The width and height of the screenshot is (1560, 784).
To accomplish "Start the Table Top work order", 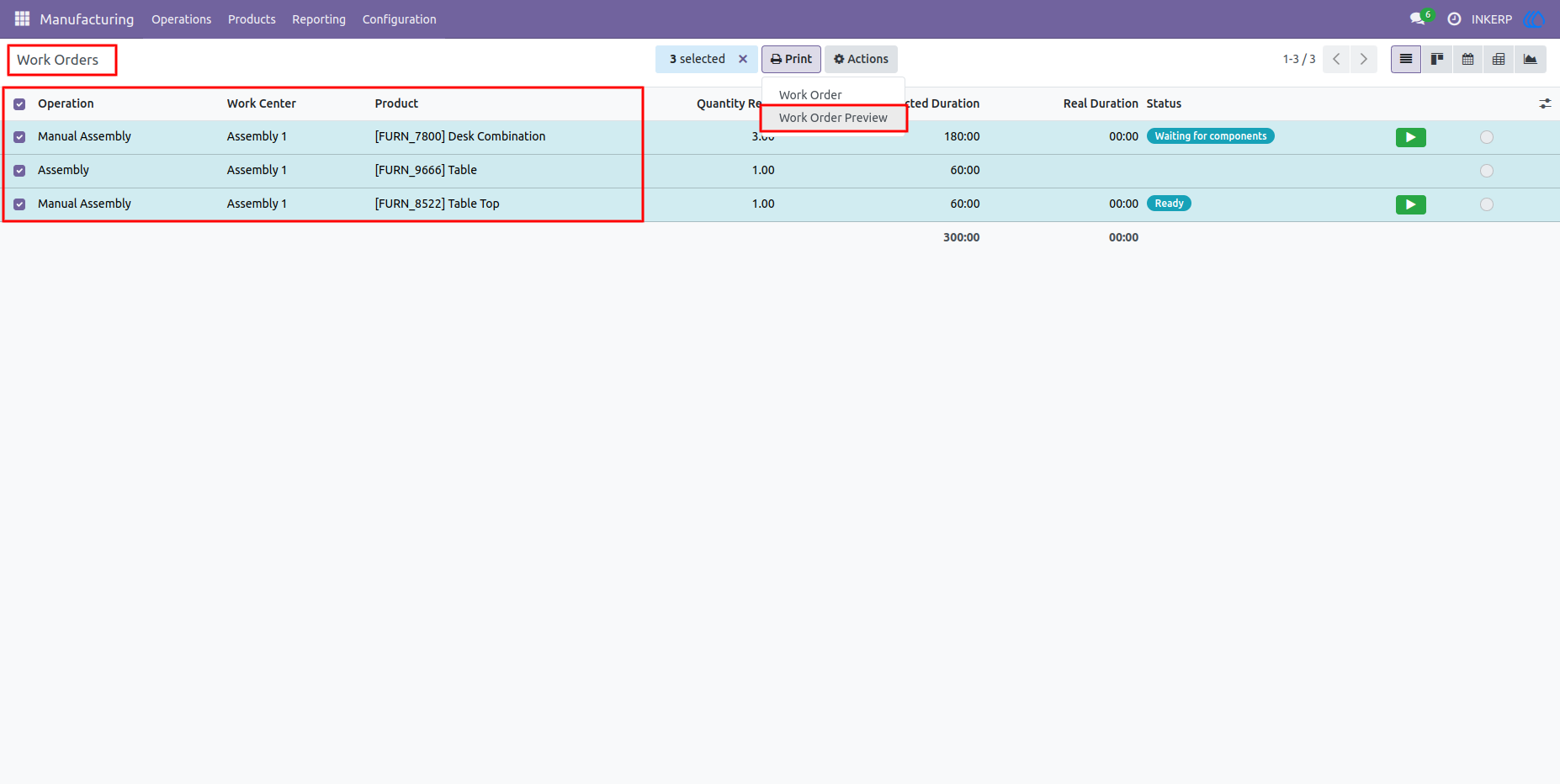I will pyautogui.click(x=1410, y=204).
